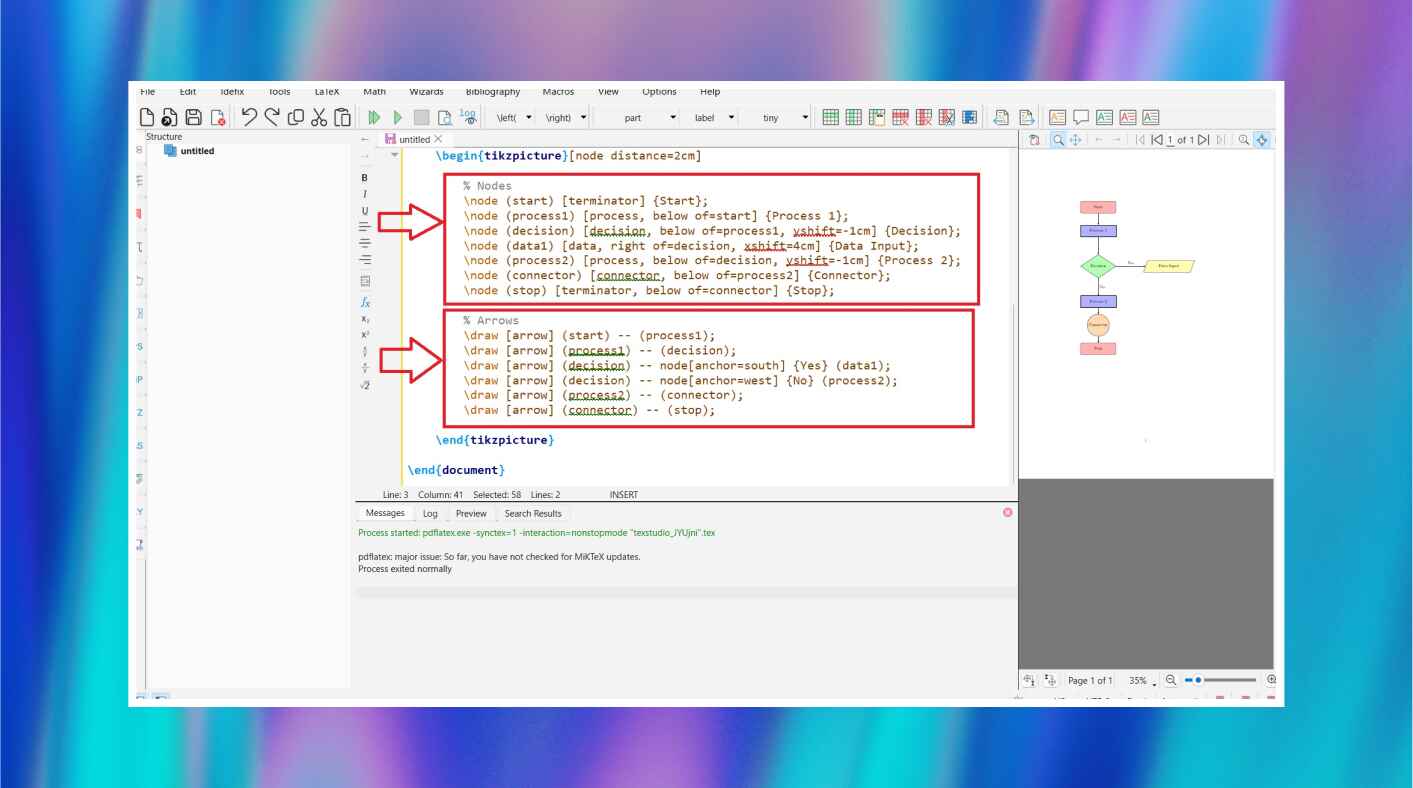
Task: Open PDF viewer with View icon
Action: click(x=445, y=117)
